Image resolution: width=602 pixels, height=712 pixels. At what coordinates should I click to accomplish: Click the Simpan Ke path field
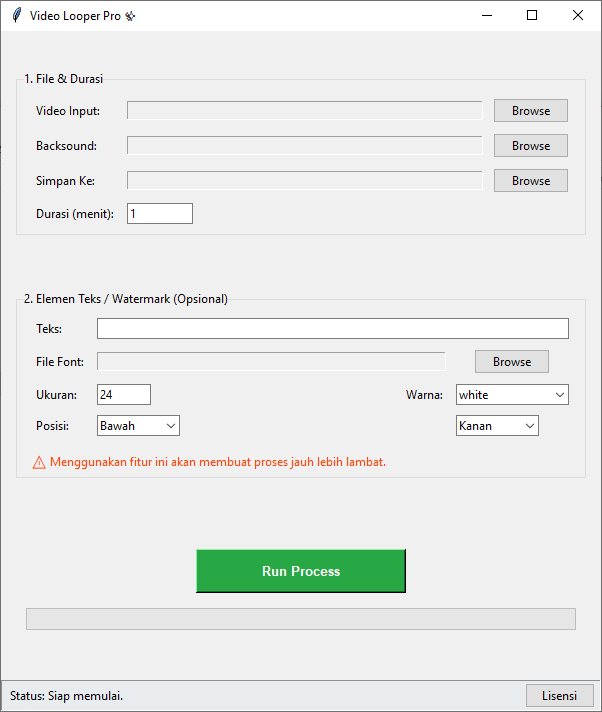pos(304,181)
